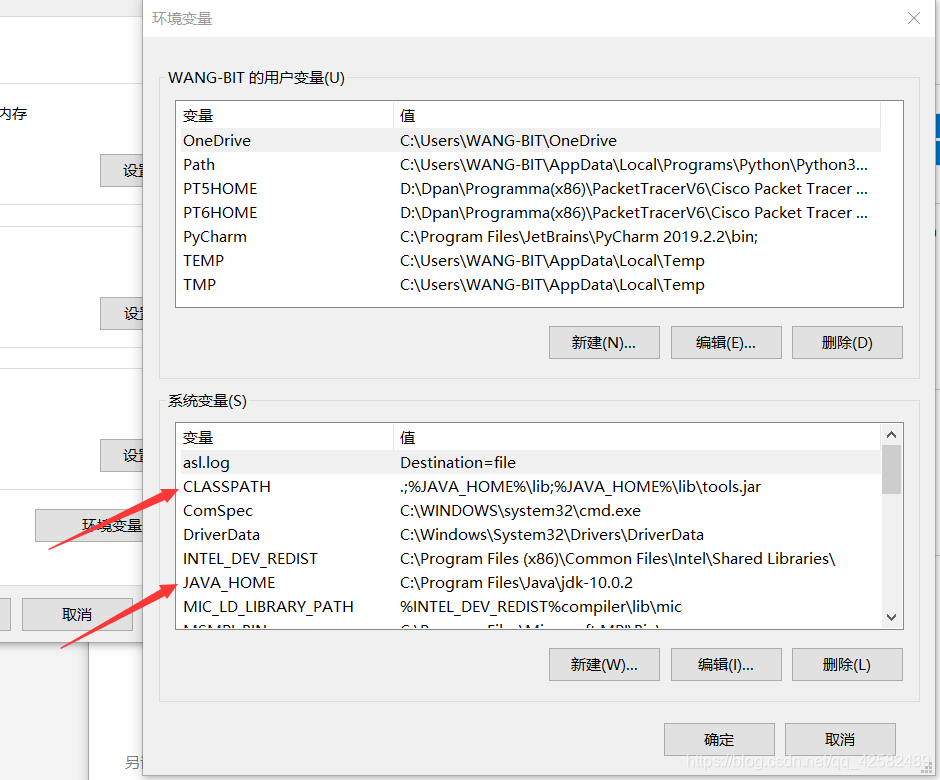Click system variables scrollbar down arrow
This screenshot has width=940, height=780.
point(891,617)
